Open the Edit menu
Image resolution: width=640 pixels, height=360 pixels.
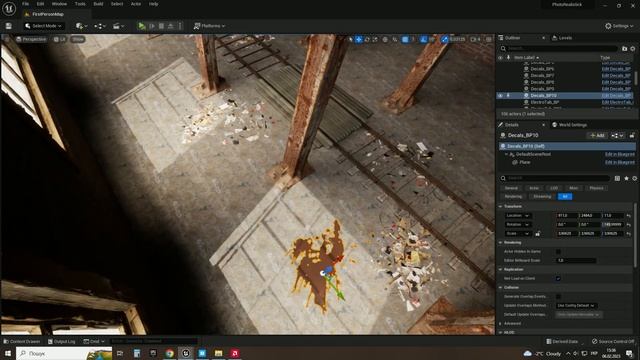pyautogui.click(x=40, y=4)
